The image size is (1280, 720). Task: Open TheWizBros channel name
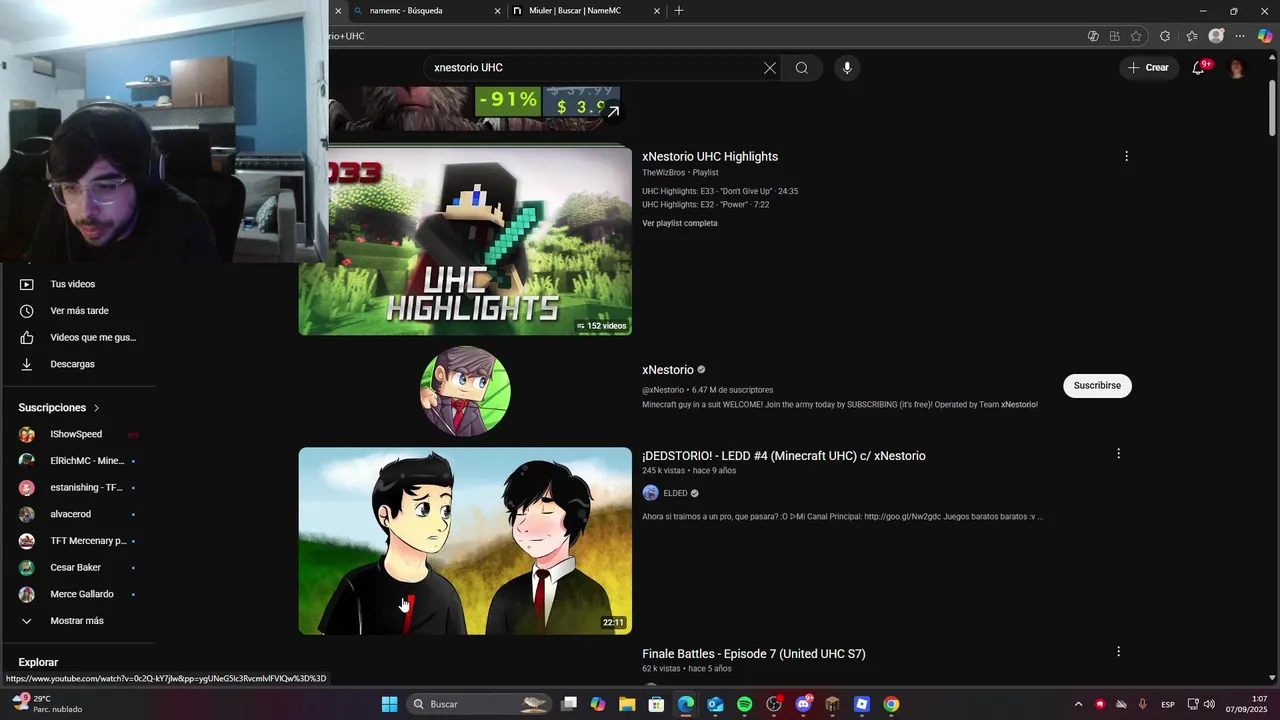pos(664,173)
